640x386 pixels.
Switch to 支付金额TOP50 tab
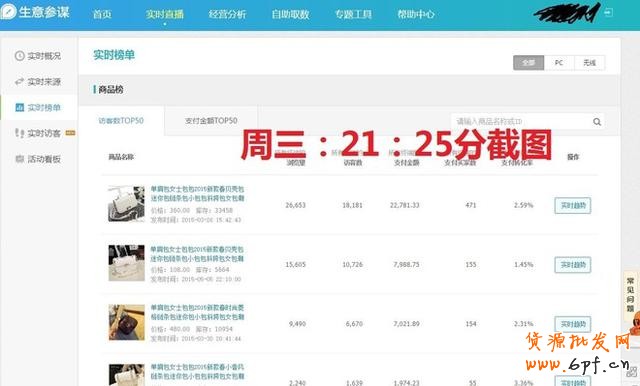(x=211, y=121)
